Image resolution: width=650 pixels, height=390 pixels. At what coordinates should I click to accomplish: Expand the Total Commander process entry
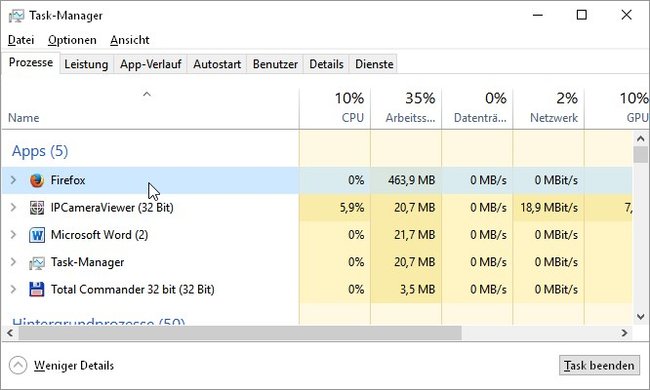[13, 290]
